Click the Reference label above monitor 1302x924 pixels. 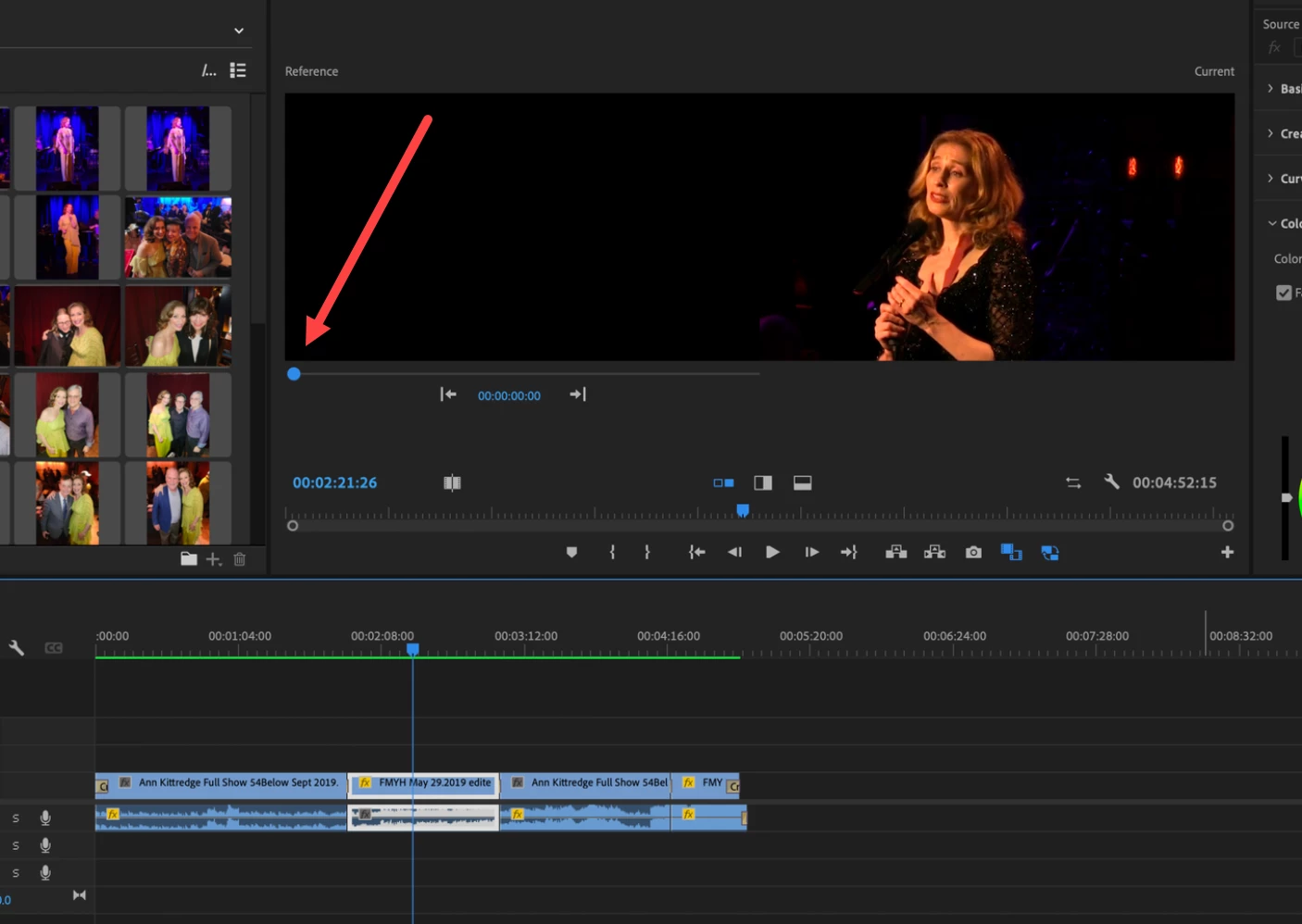point(311,71)
